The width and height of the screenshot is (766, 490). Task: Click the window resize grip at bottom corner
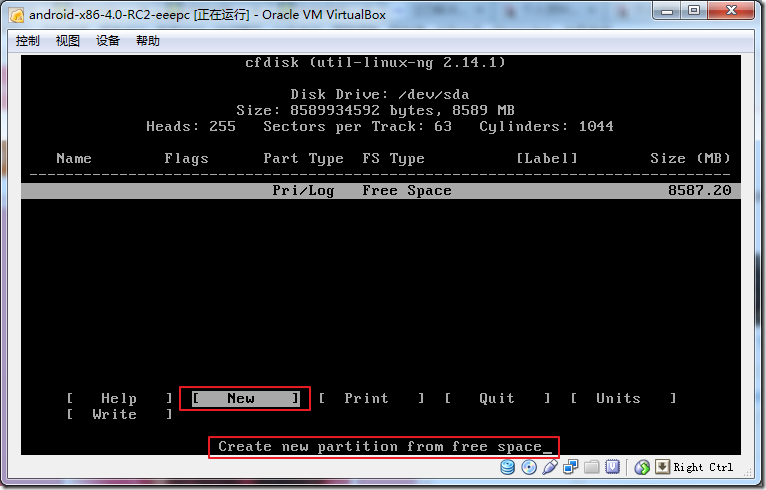[747, 472]
